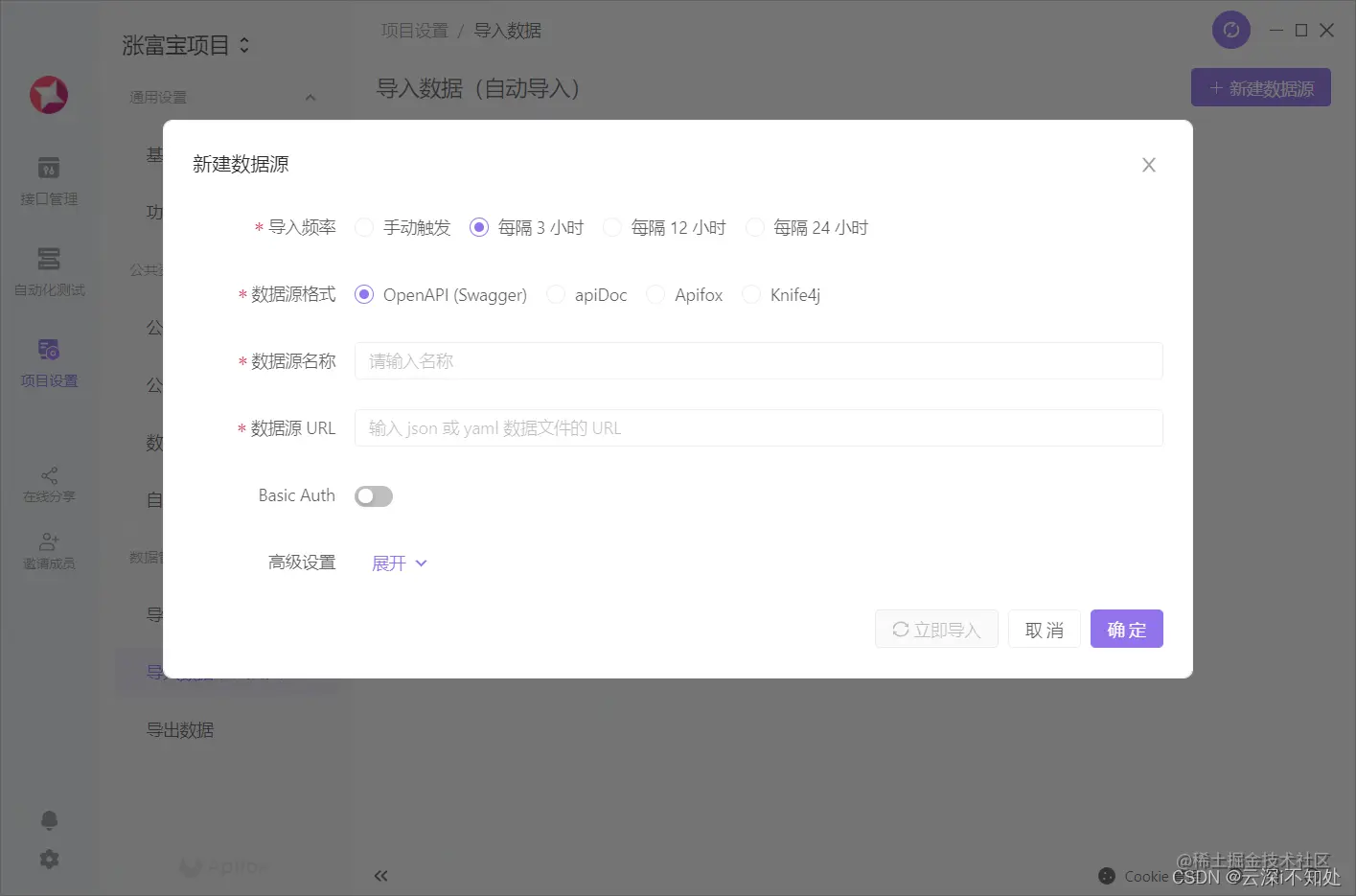Click the 数据源 URL input field
The width and height of the screenshot is (1356, 896).
(x=758, y=428)
